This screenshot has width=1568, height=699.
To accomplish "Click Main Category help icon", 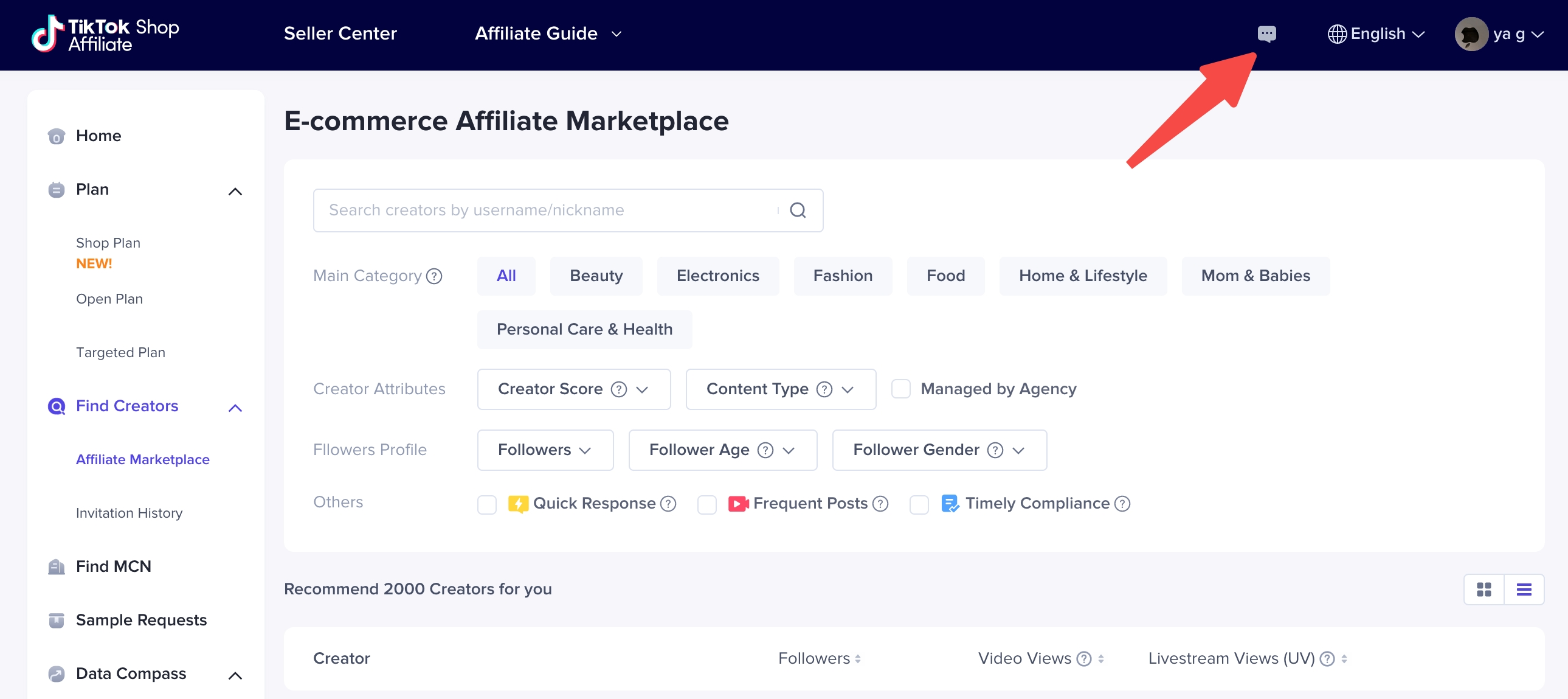I will coord(434,276).
